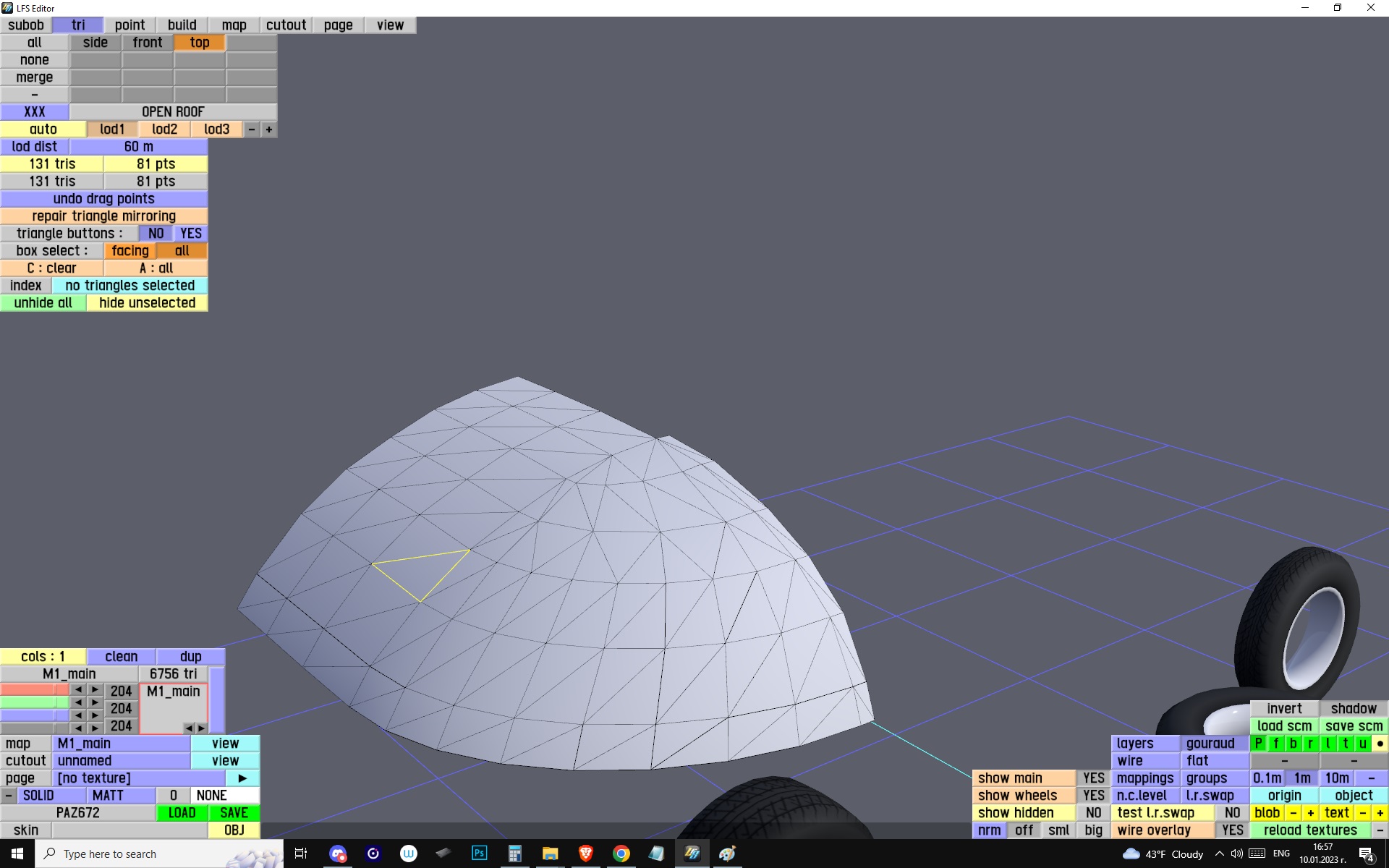Toggle wire overlay YES button
The height and width of the screenshot is (868, 1389).
[x=1232, y=830]
